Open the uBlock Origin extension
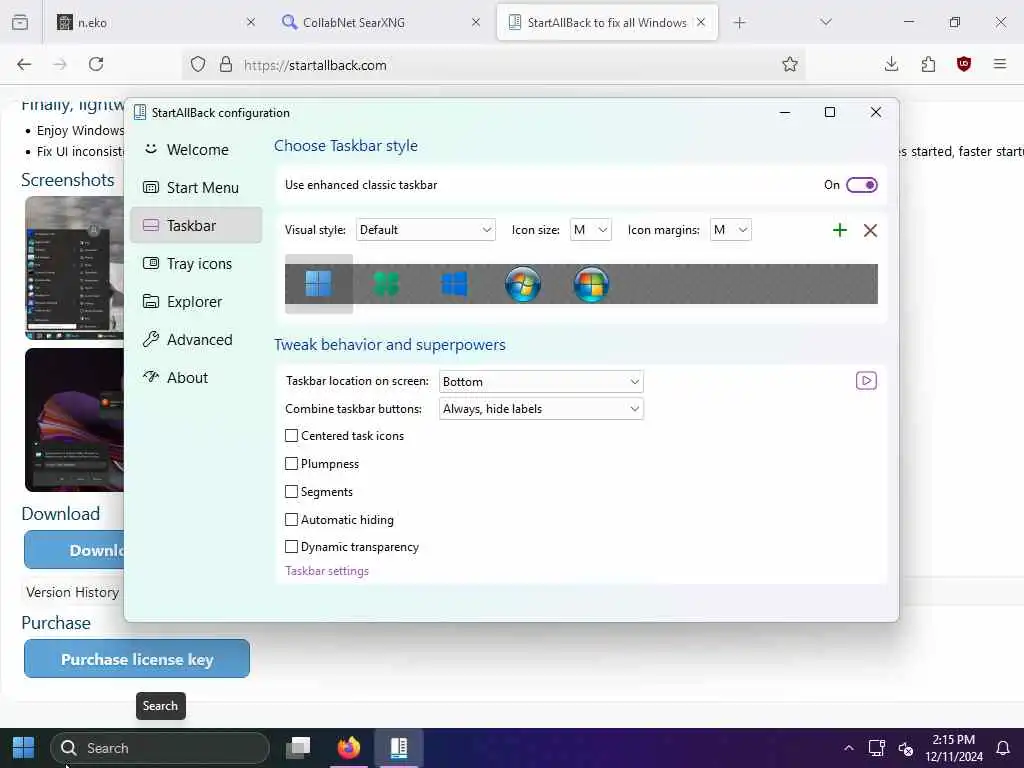Image resolution: width=1024 pixels, height=768 pixels. 964,64
